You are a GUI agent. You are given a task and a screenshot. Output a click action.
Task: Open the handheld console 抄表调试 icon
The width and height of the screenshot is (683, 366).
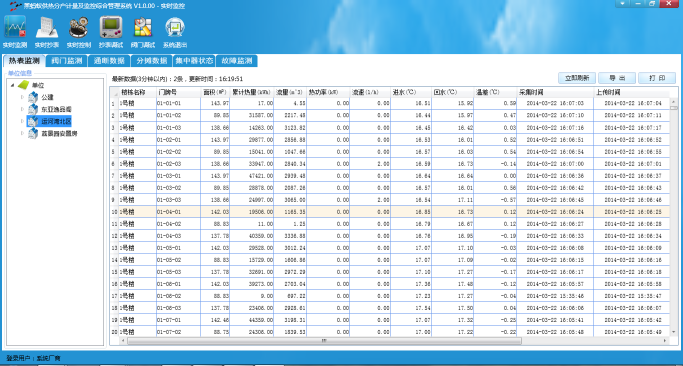(x=111, y=27)
